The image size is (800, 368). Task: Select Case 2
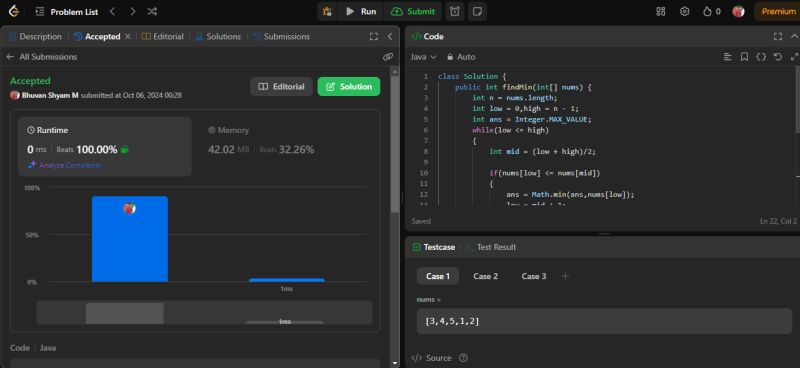[485, 276]
